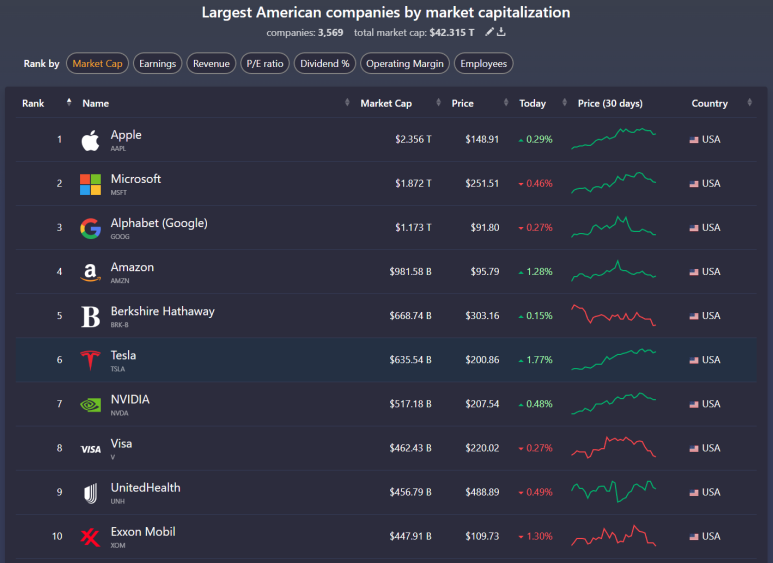
Task: Rank by Dividend %
Action: point(324,64)
